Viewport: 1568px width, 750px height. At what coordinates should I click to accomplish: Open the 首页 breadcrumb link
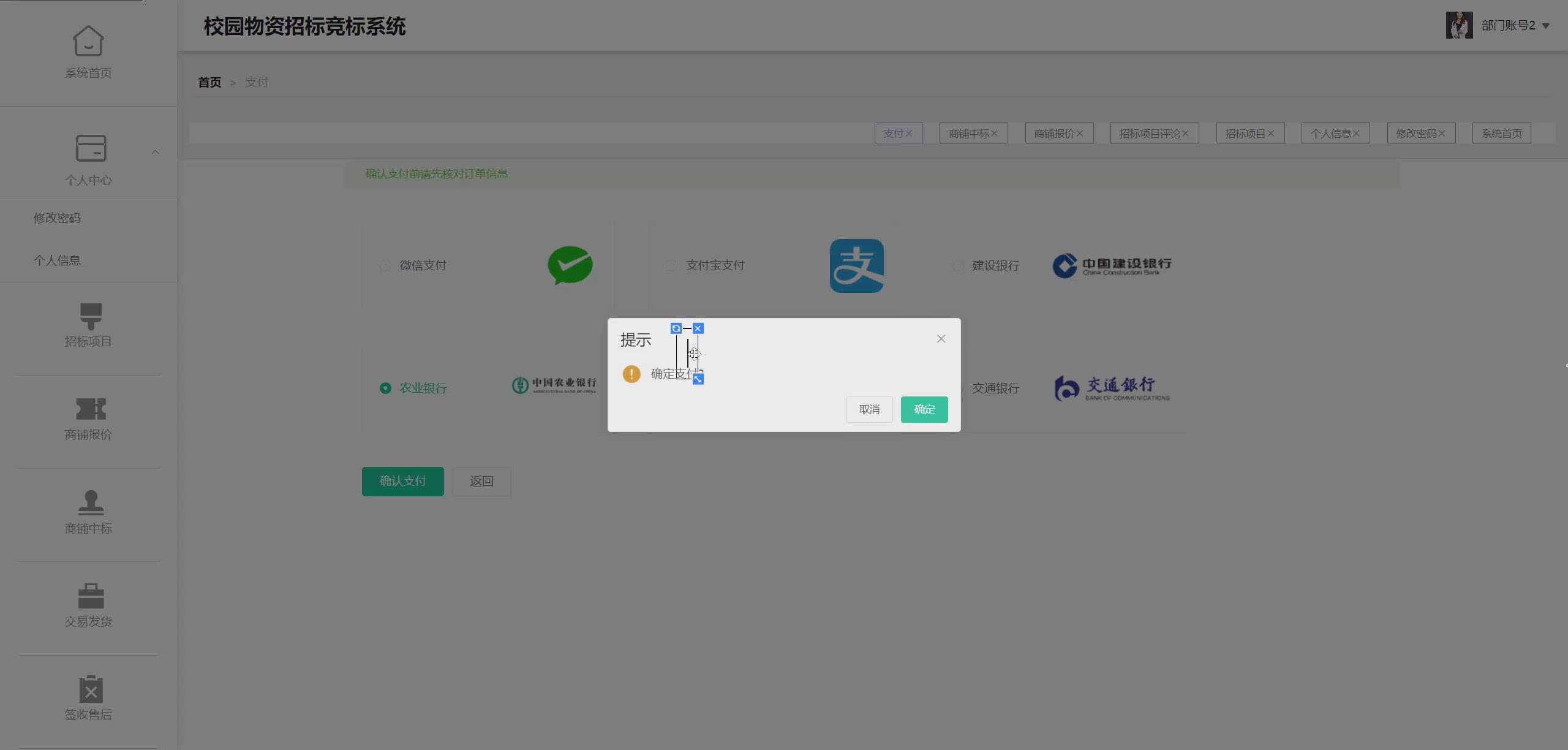209,82
